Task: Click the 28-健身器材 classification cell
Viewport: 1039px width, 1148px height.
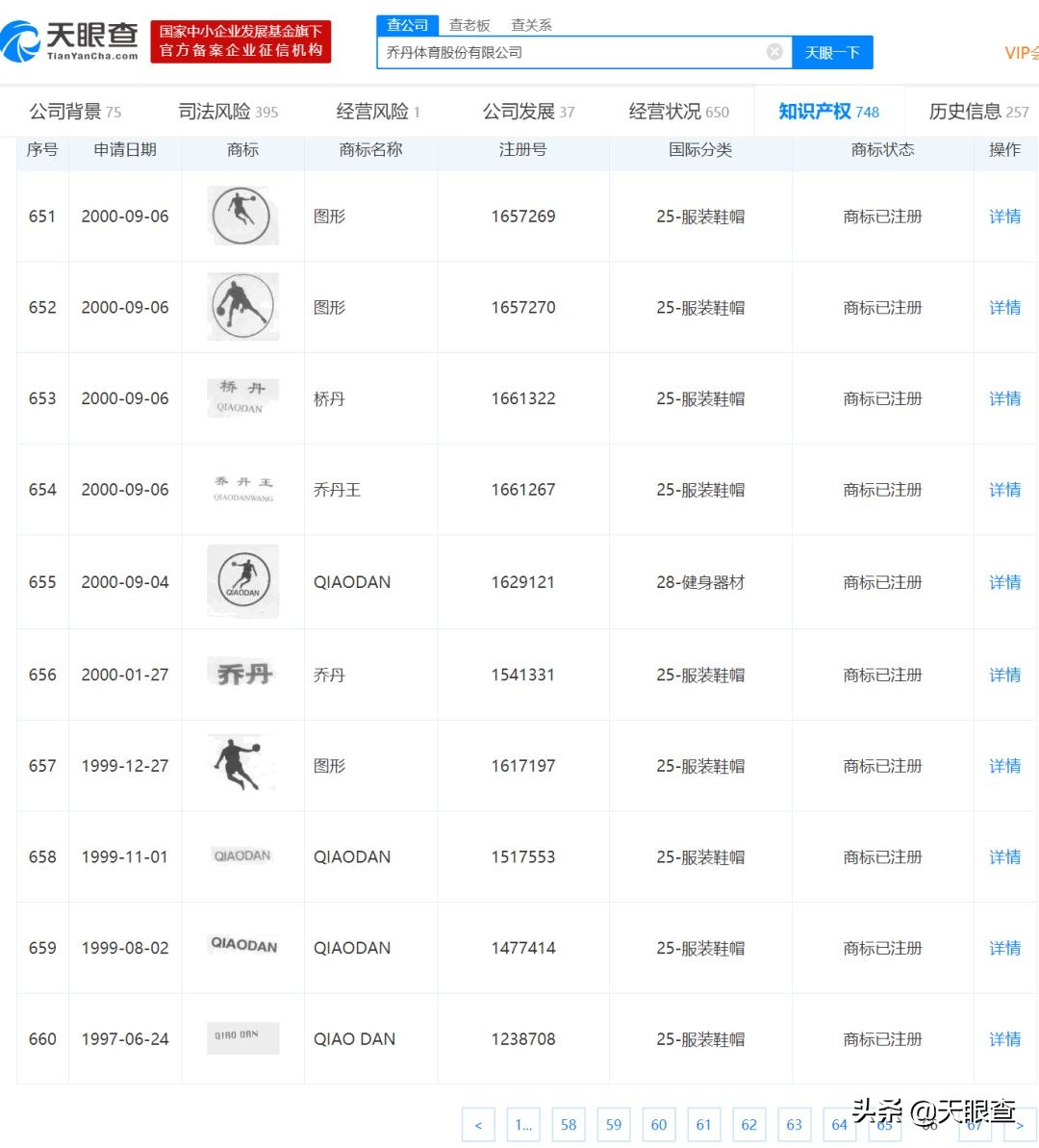Action: click(700, 582)
